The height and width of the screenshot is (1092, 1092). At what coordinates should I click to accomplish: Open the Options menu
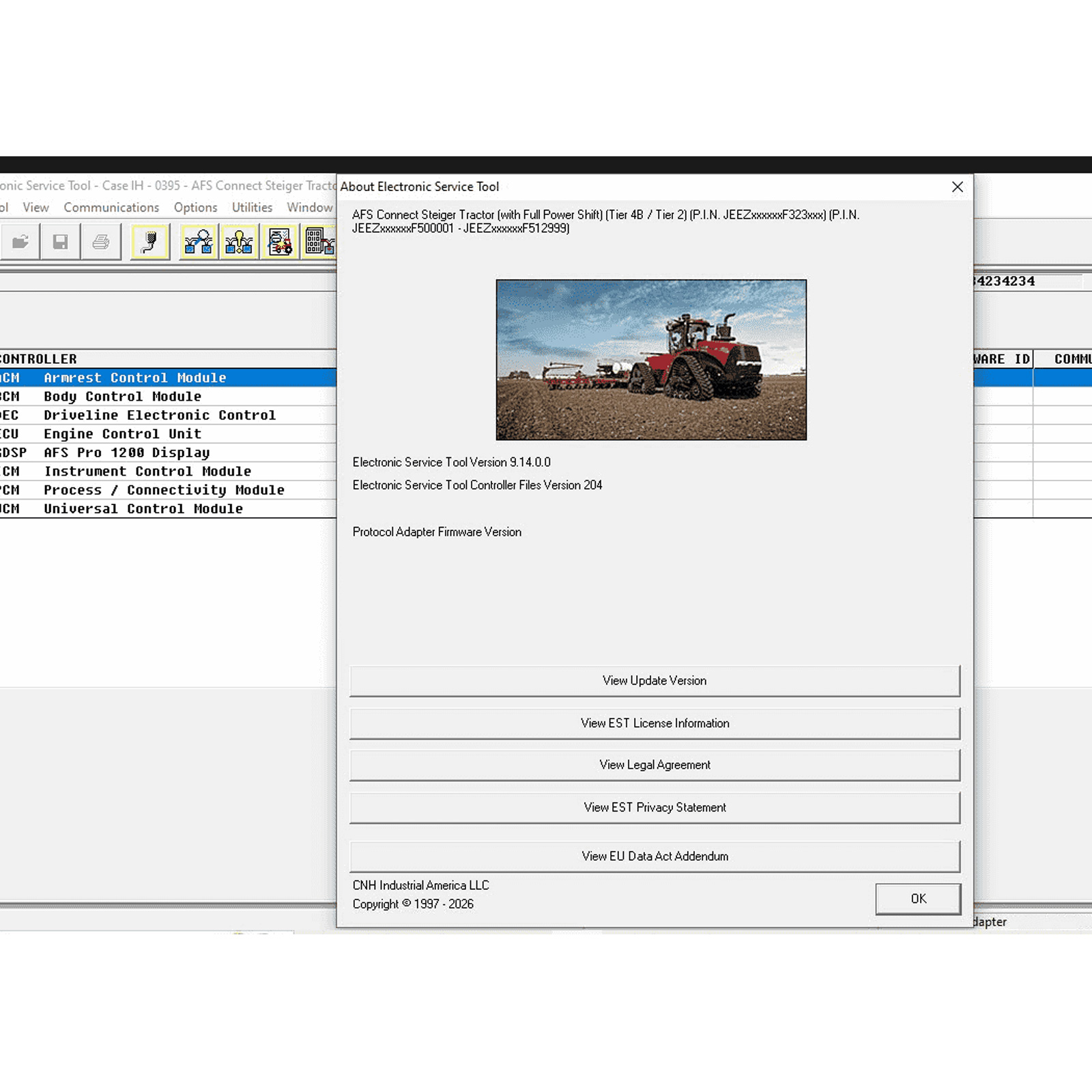point(195,207)
